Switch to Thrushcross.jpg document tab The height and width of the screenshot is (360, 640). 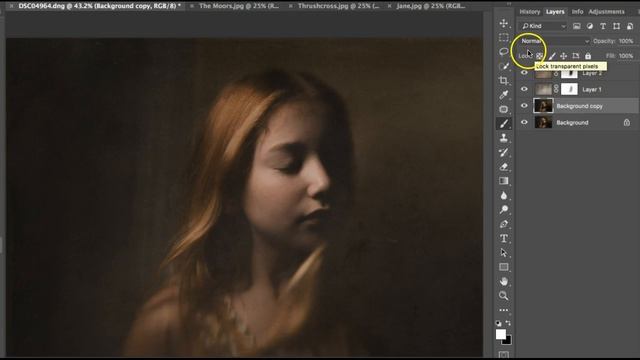[338, 6]
